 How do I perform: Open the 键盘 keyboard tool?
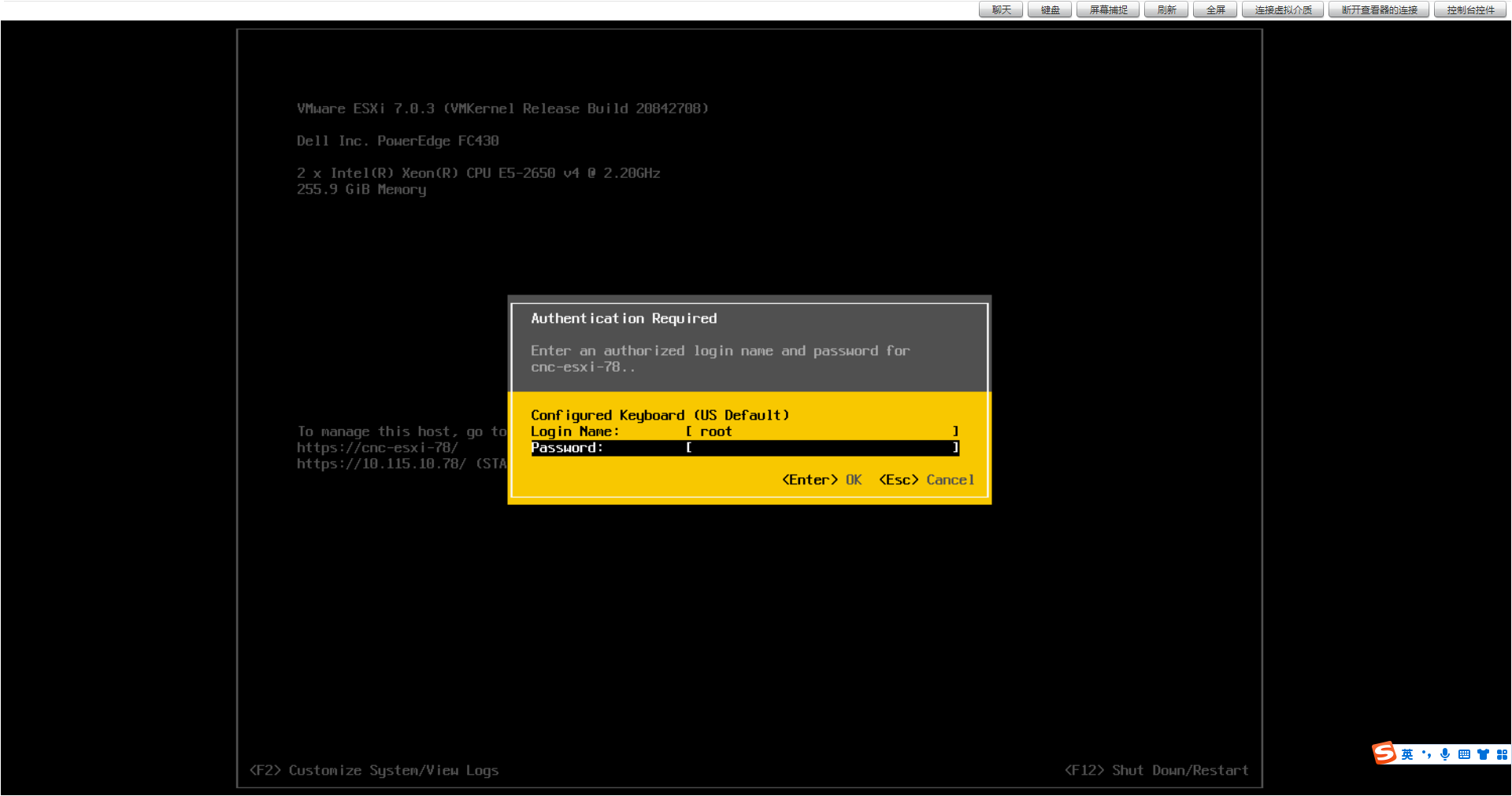click(x=1049, y=9)
